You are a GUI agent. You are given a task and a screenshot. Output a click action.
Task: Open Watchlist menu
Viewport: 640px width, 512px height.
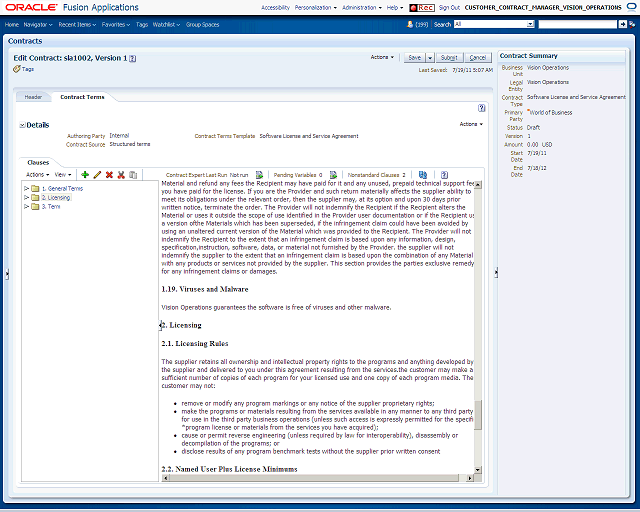166,24
